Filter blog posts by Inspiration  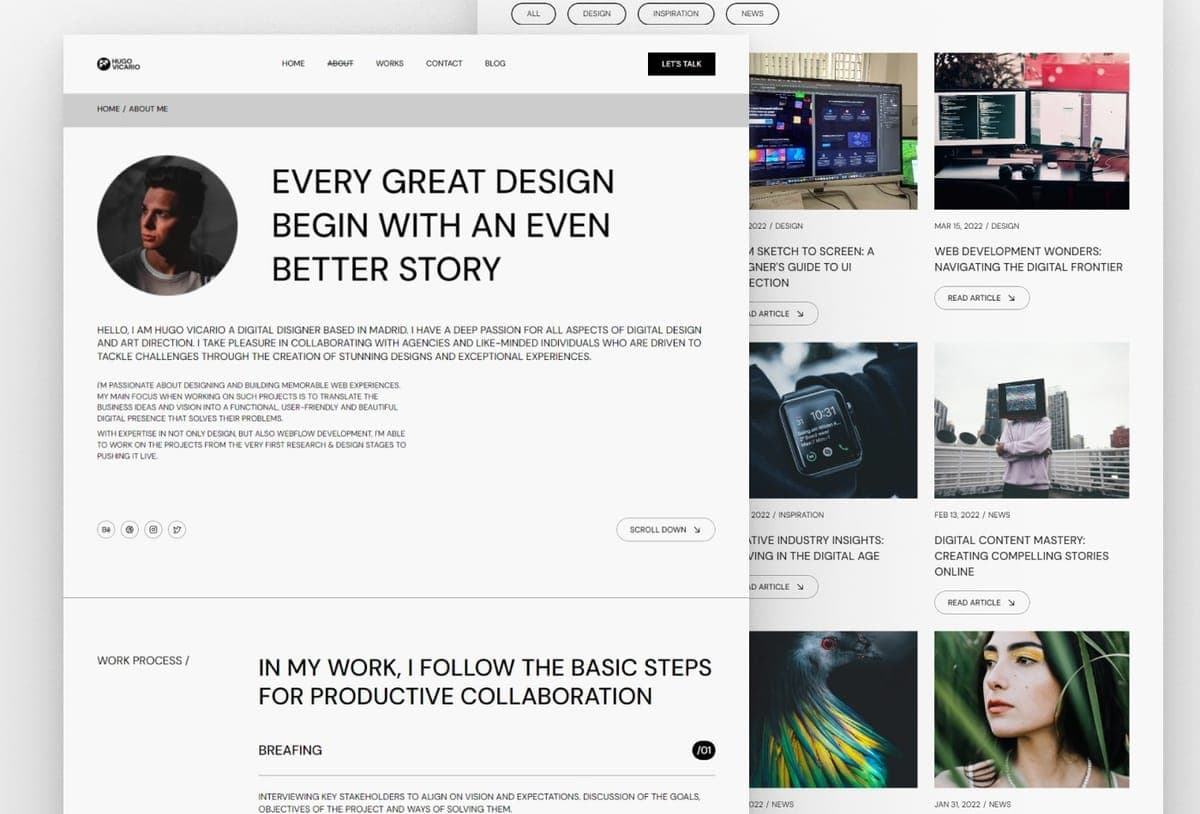tap(676, 14)
